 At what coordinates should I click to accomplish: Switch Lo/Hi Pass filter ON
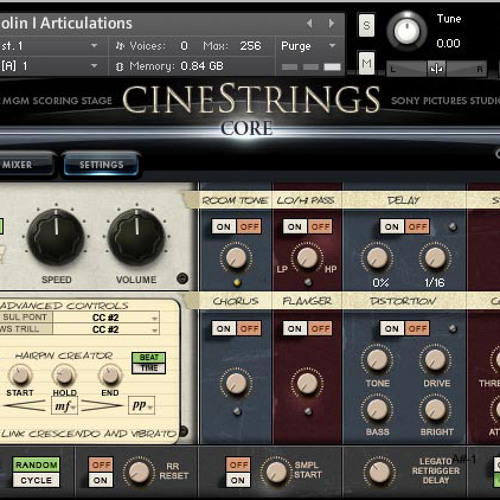pos(295,227)
